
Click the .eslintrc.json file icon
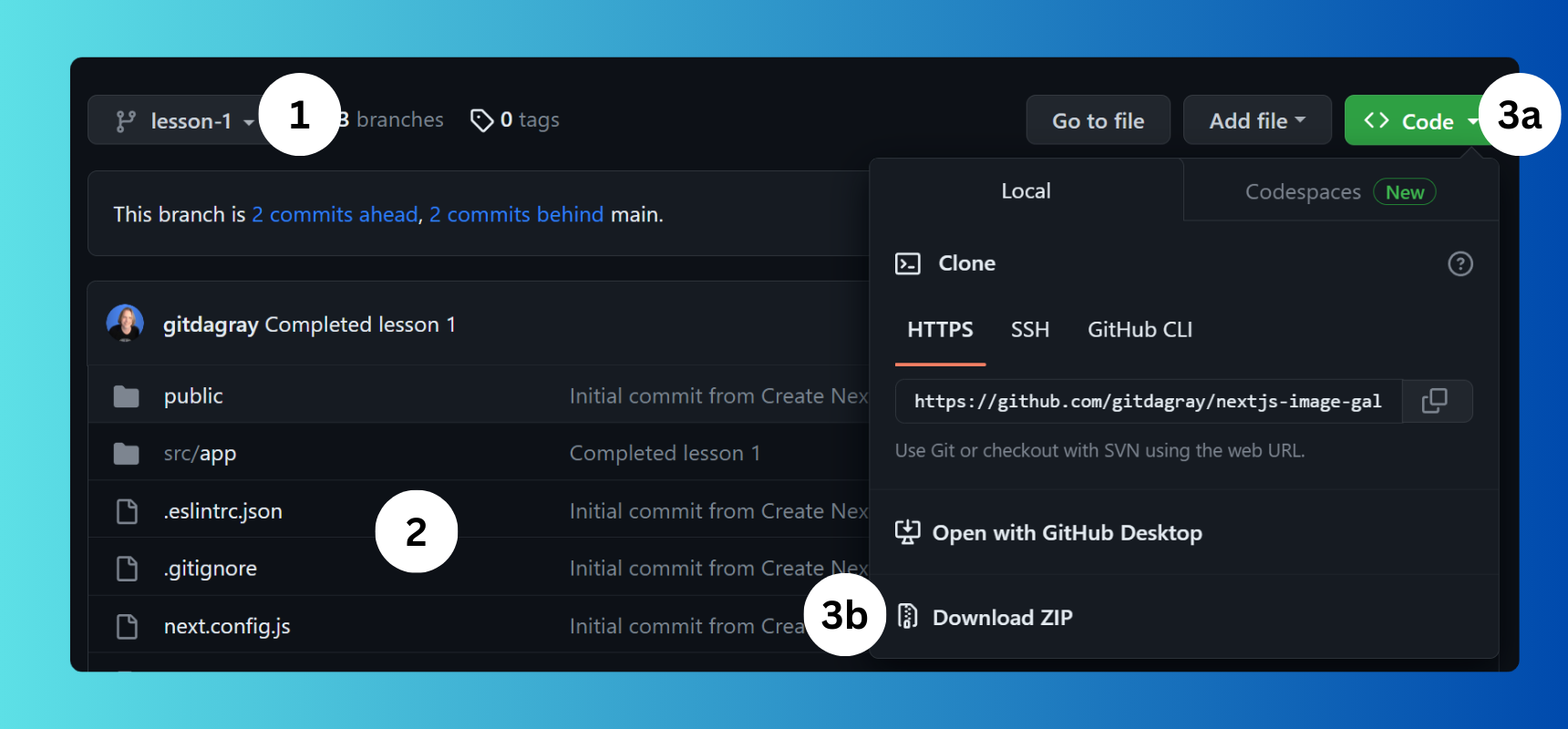click(127, 511)
